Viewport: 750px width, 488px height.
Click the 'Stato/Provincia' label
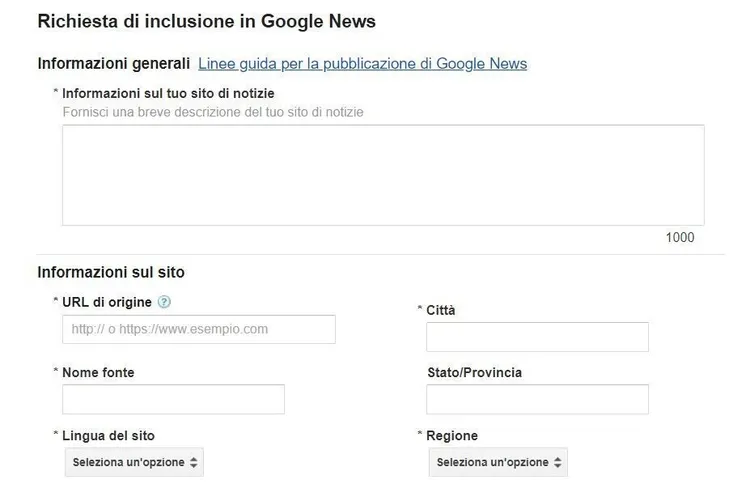[474, 373]
